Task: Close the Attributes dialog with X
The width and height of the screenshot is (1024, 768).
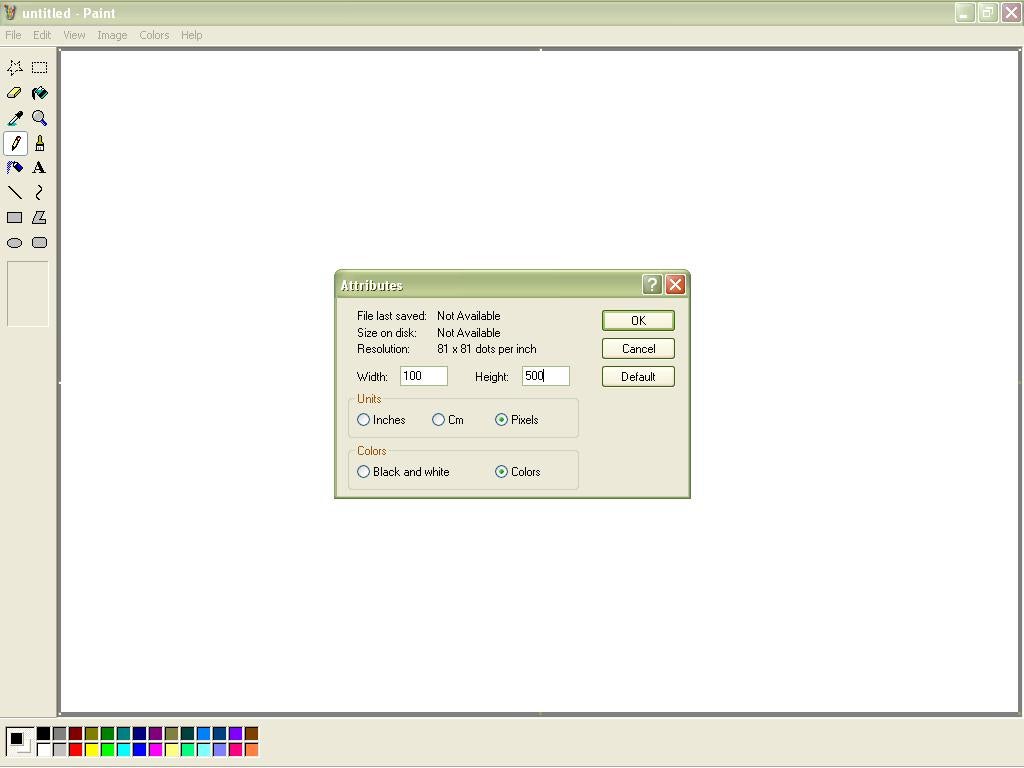Action: pos(676,285)
